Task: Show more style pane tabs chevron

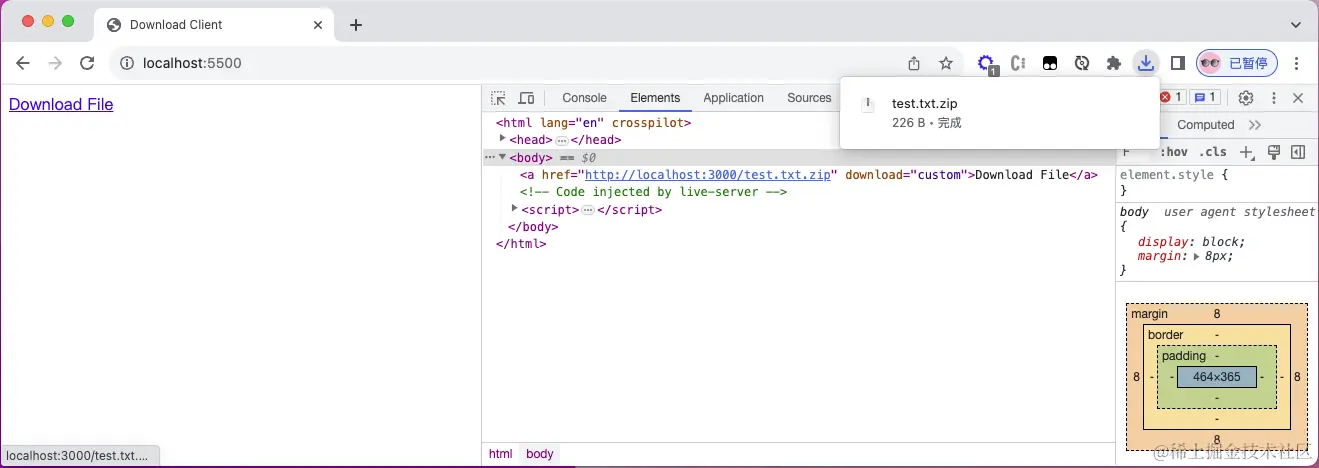Action: 1255,125
